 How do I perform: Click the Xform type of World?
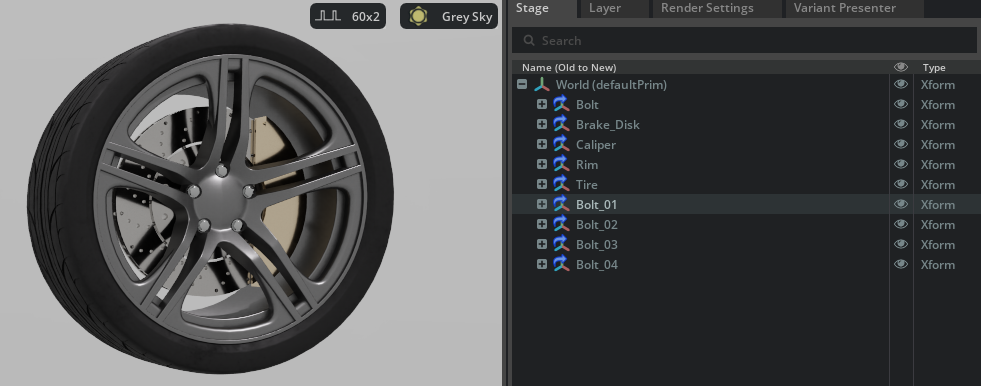tap(937, 84)
